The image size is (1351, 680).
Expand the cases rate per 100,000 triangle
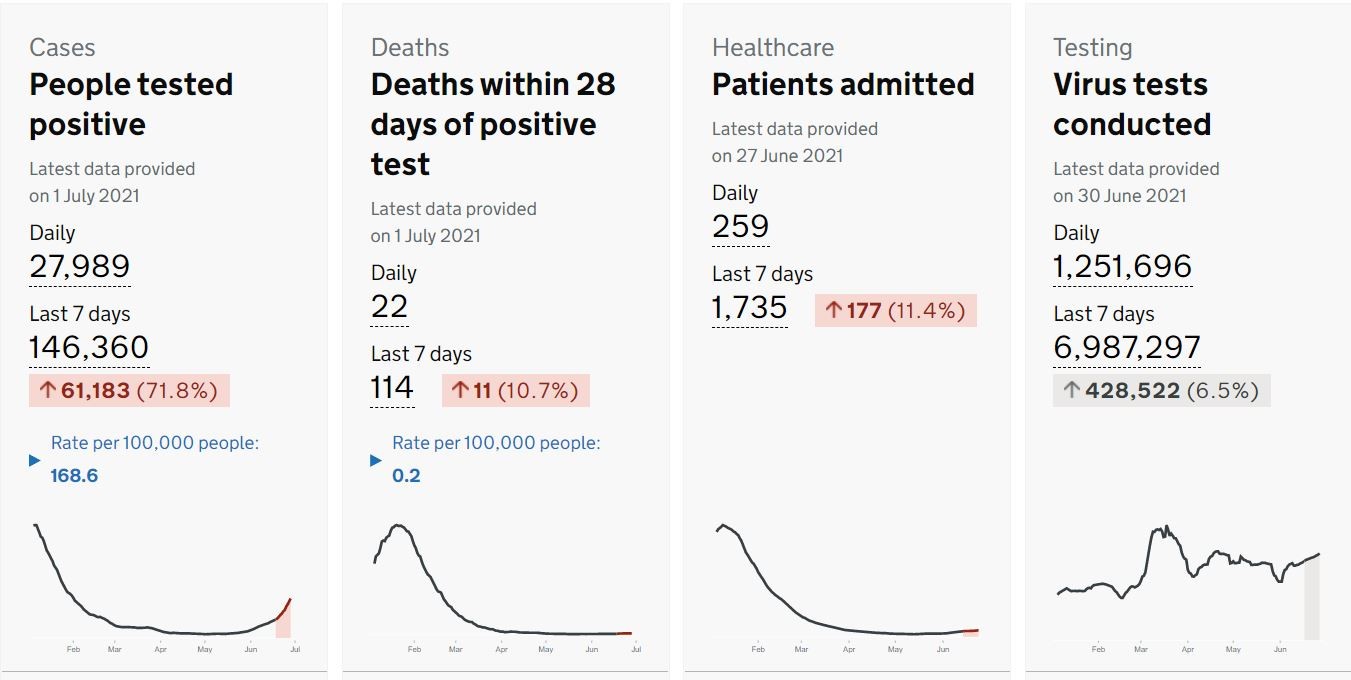35,460
